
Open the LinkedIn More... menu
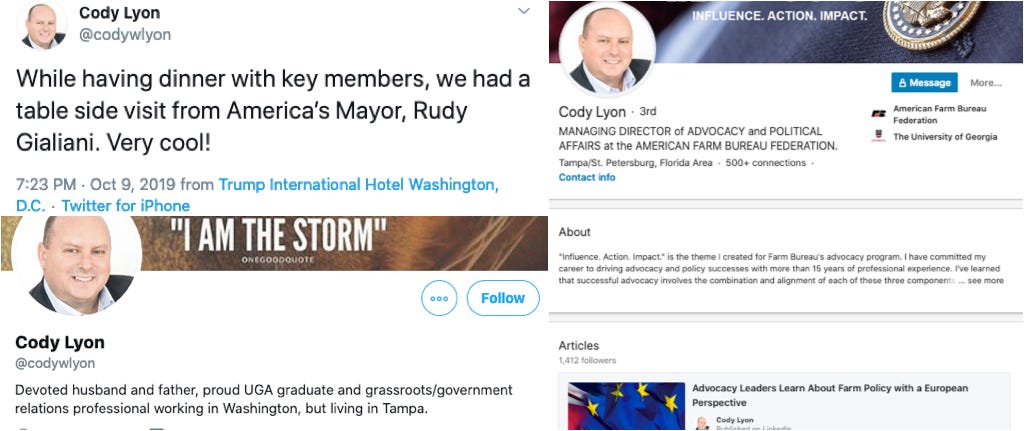coord(985,82)
